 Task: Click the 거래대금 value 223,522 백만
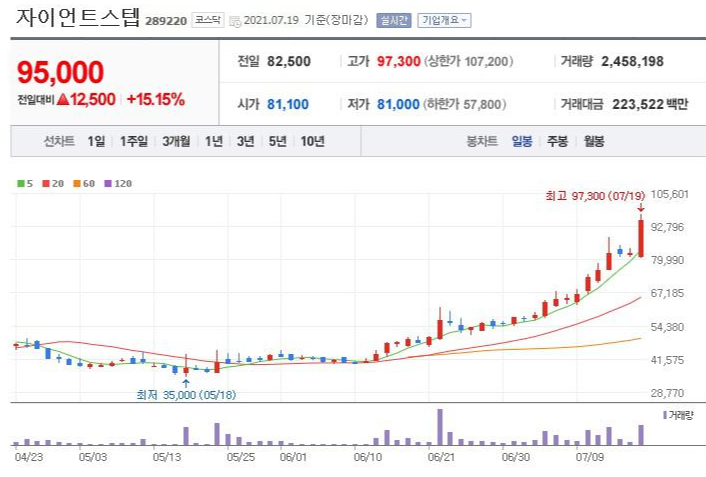[x=650, y=104]
